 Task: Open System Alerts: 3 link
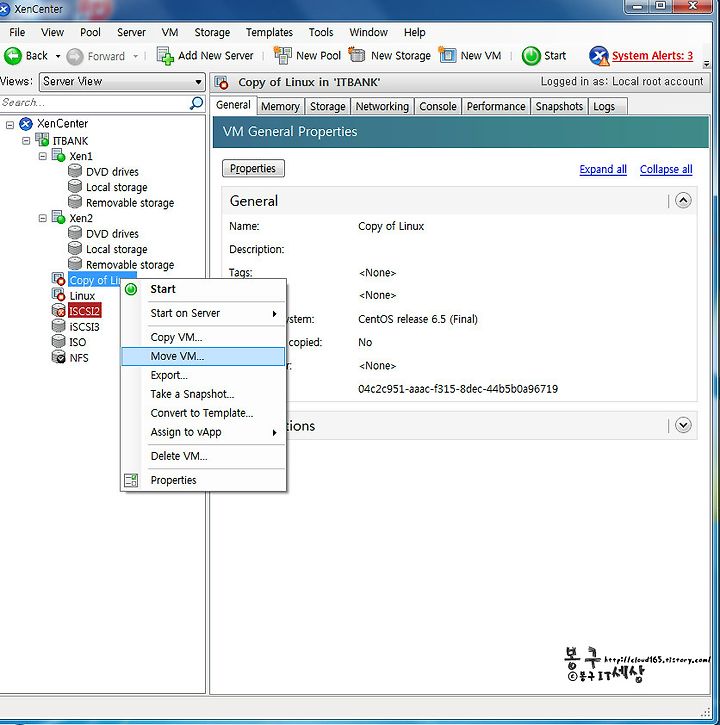pos(652,56)
